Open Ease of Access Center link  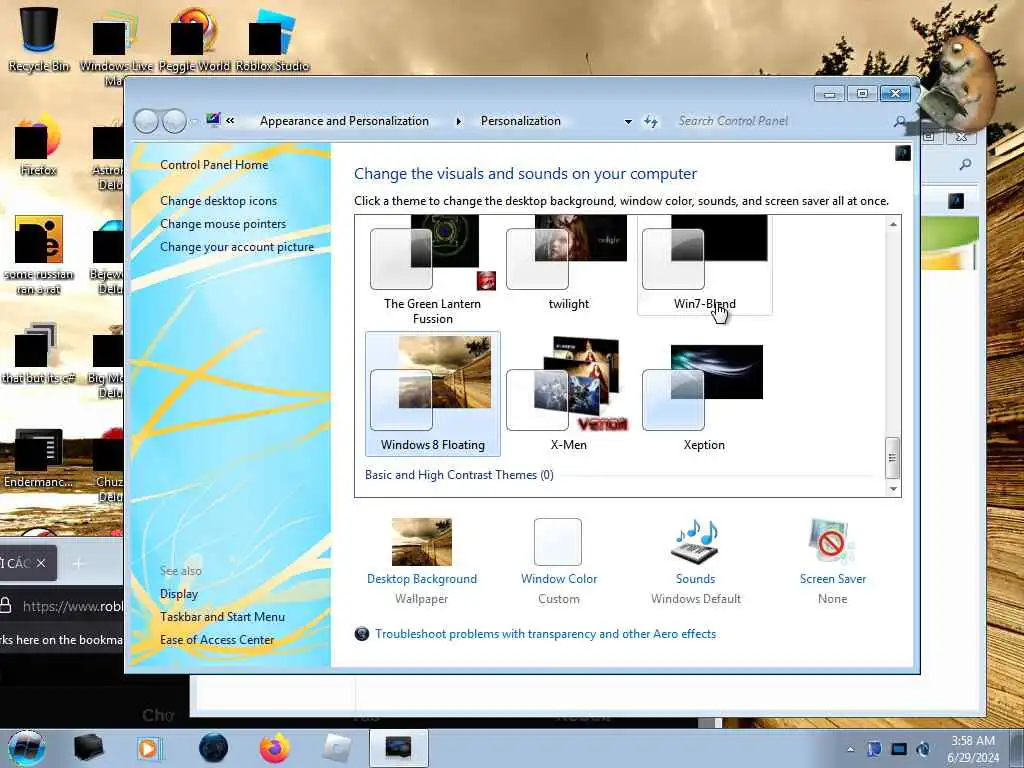pyautogui.click(x=217, y=640)
